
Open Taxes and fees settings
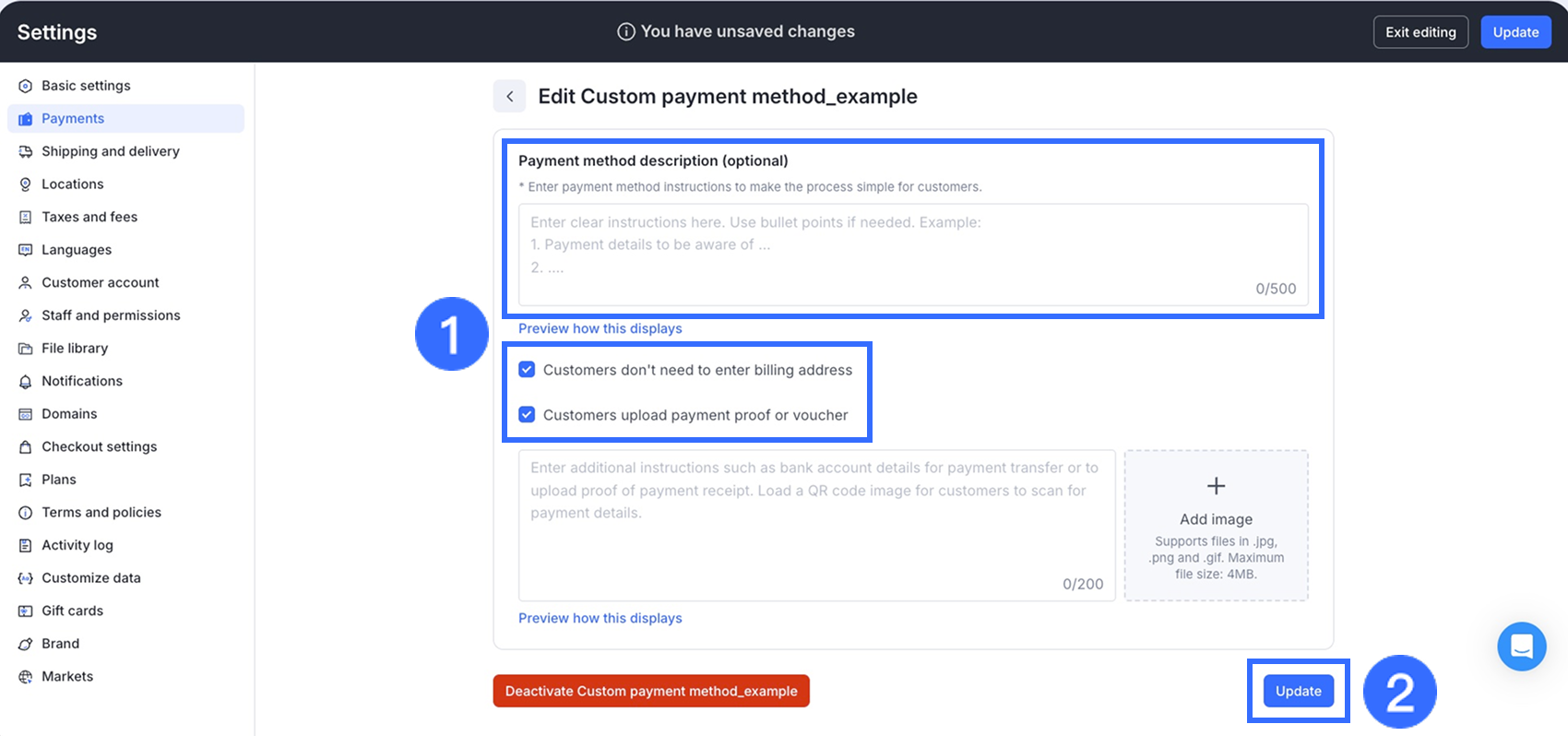(89, 217)
